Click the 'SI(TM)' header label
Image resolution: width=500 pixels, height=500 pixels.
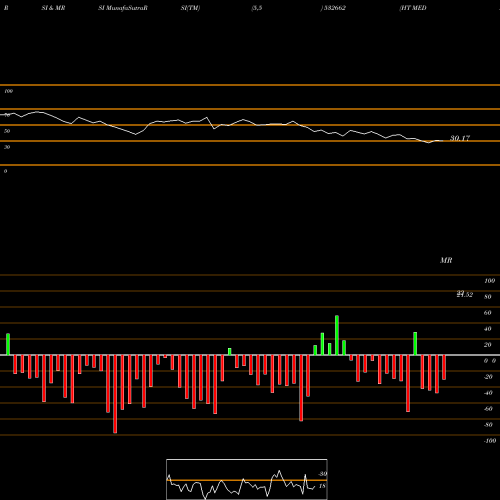click(190, 8)
